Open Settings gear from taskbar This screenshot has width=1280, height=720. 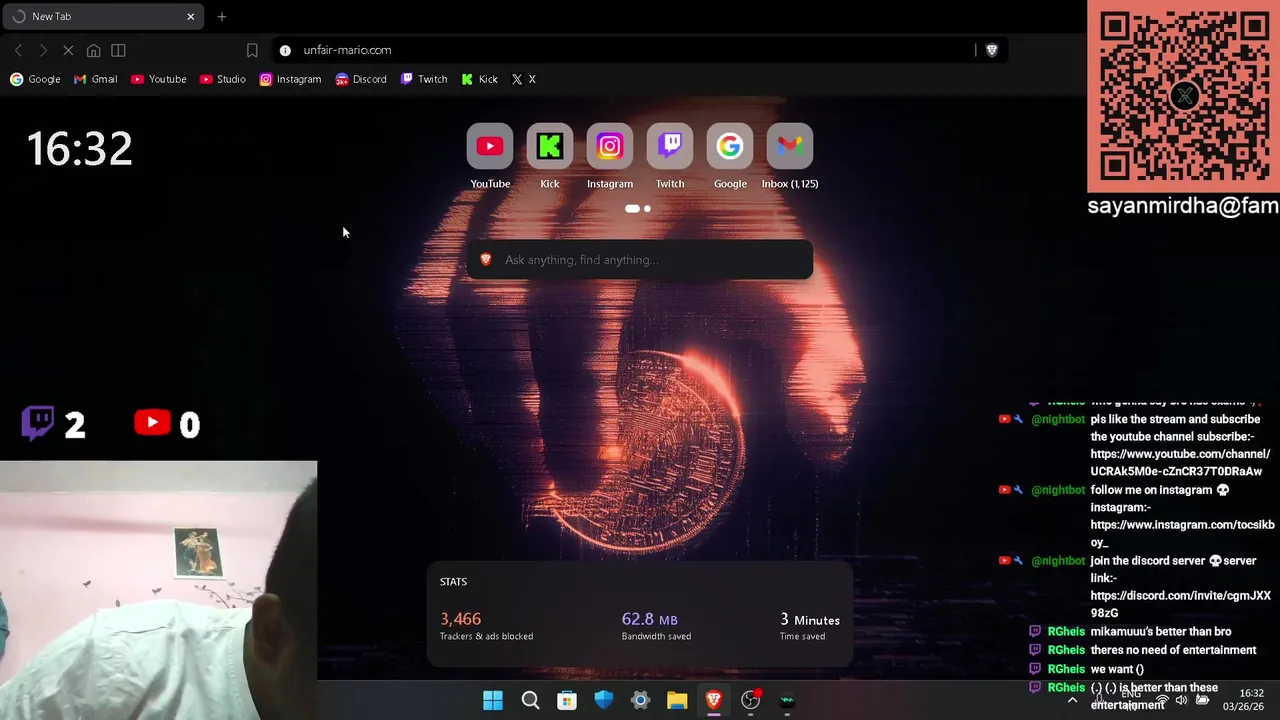[640, 701]
